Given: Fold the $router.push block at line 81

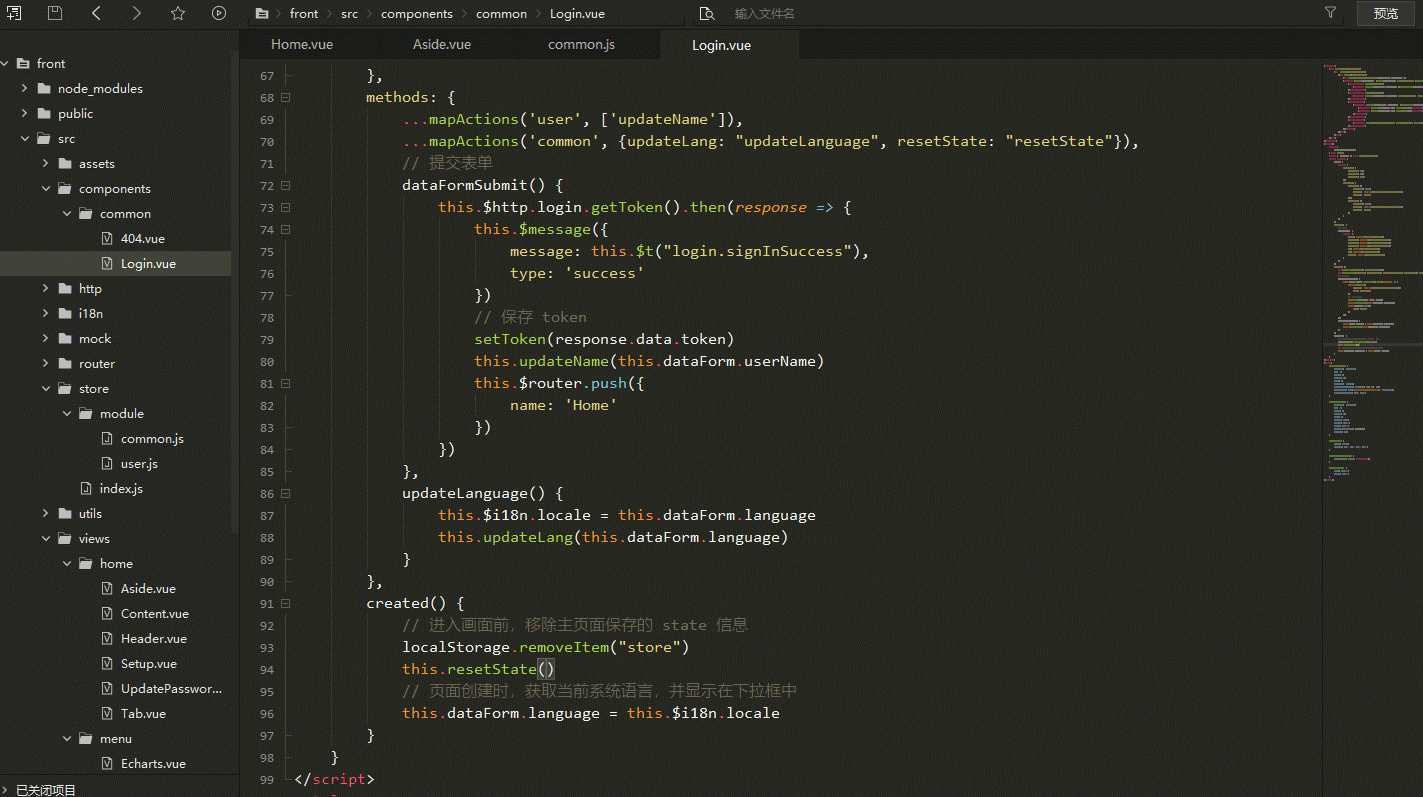Looking at the screenshot, I should coord(285,384).
